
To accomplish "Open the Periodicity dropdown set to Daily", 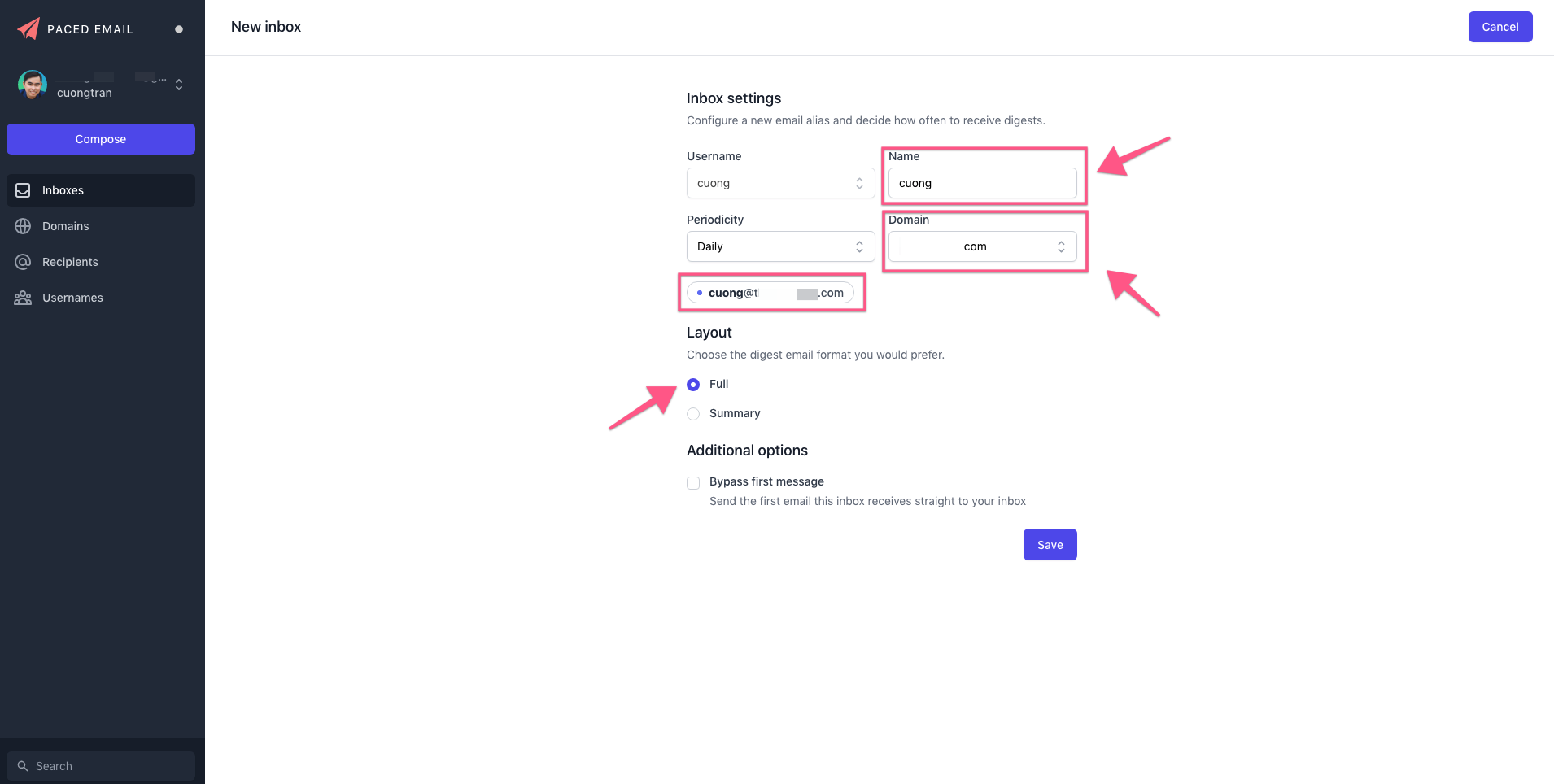I will pos(781,246).
